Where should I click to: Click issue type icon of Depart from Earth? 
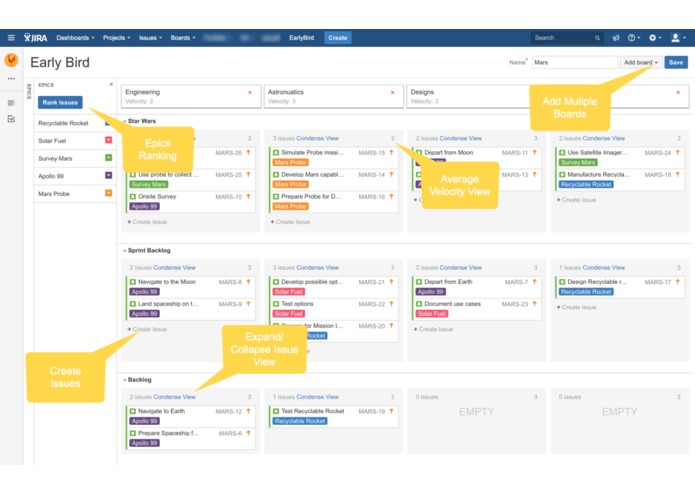[x=419, y=282]
